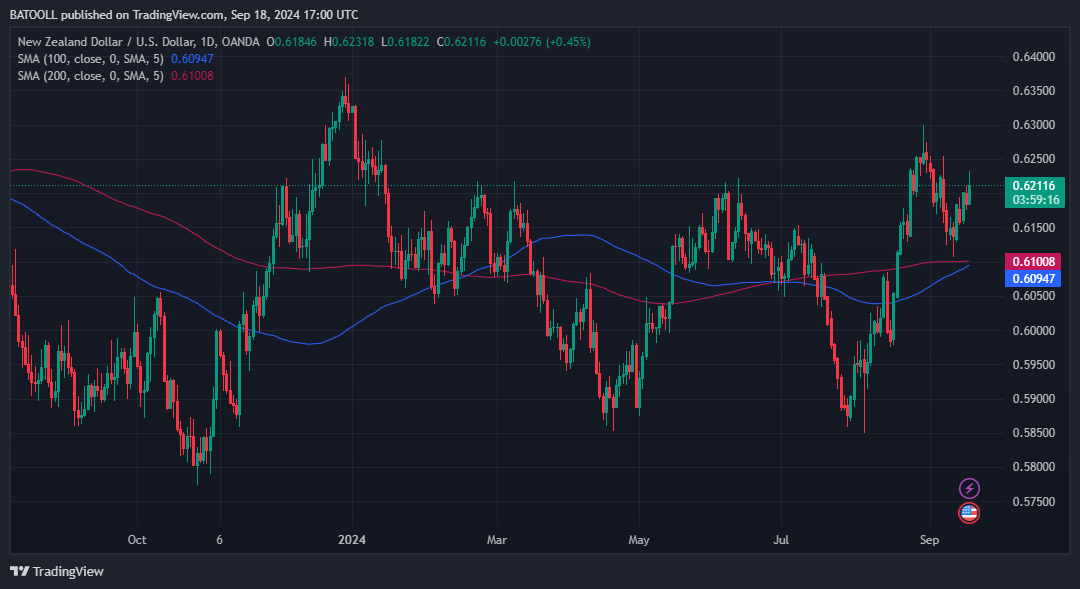
Task: Click the TradingView logo
Action: (19, 571)
